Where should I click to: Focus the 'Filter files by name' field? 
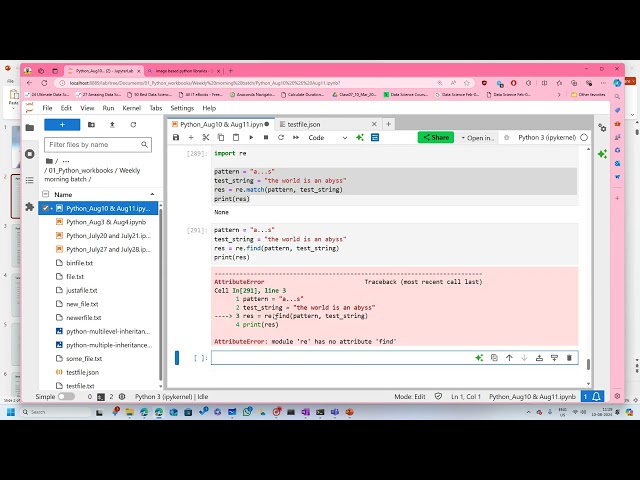[x=98, y=144]
